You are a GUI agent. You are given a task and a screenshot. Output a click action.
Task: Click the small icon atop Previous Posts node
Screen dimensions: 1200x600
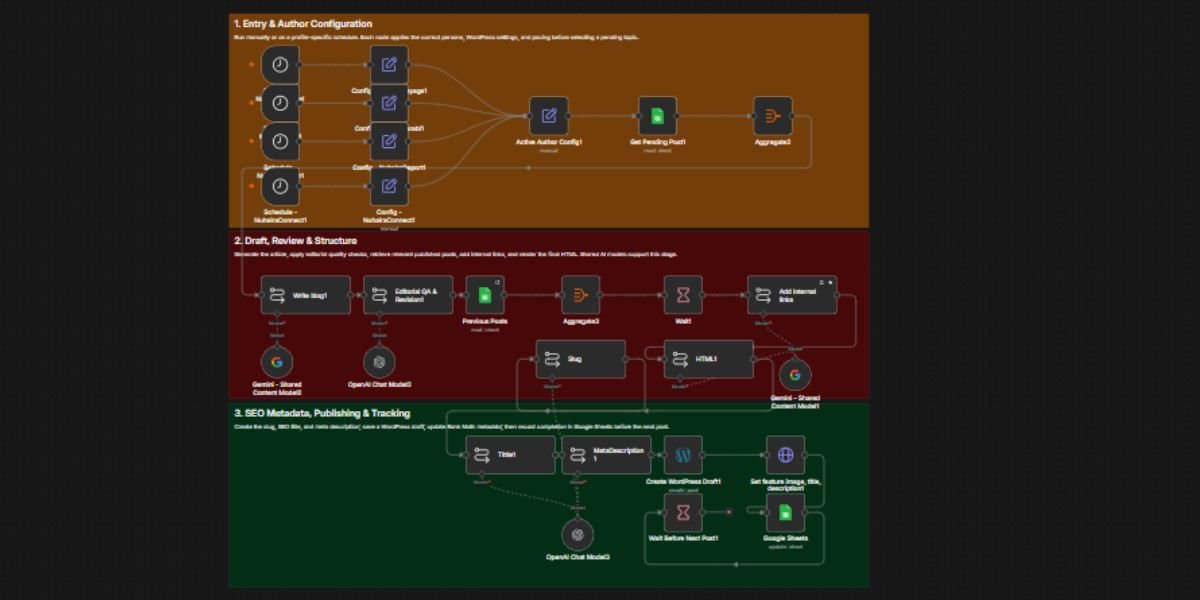pyautogui.click(x=497, y=283)
